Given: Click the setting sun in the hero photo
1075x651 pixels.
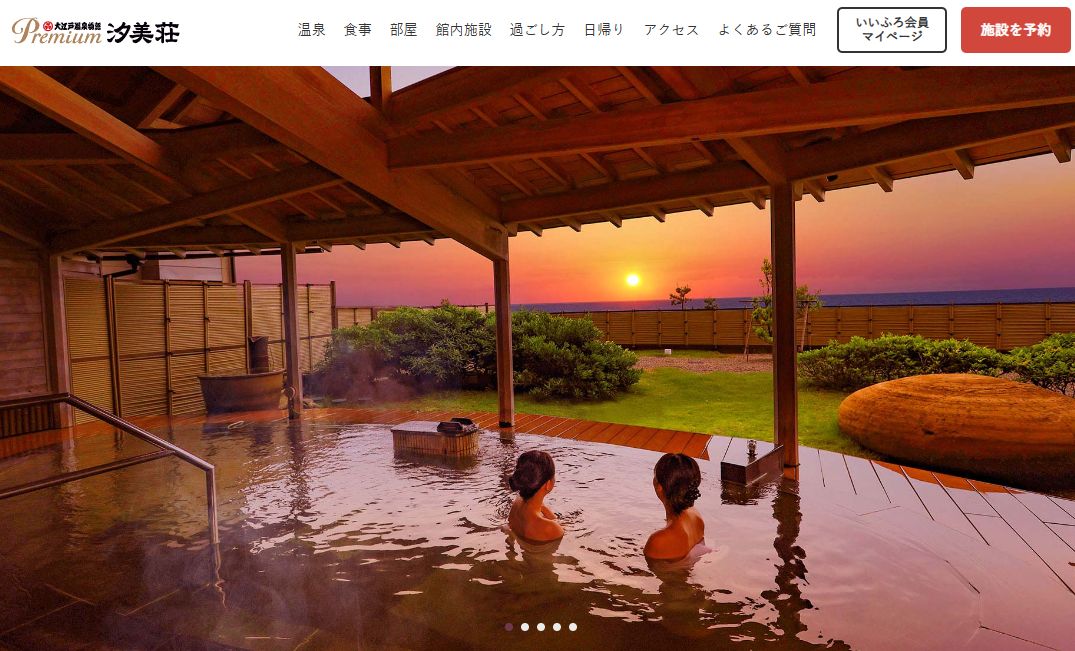Looking at the screenshot, I should [x=633, y=280].
